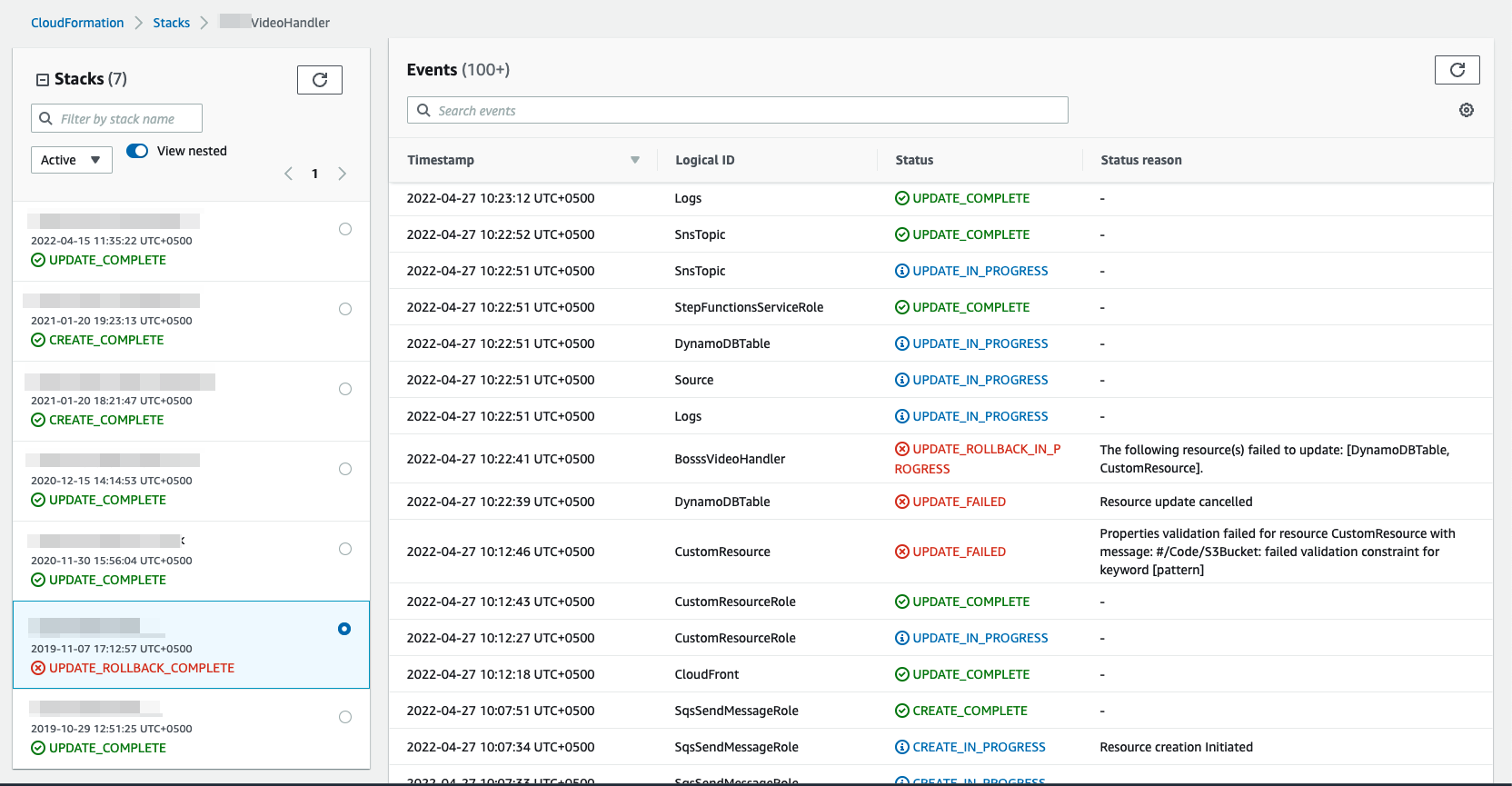Viewport: 1512px width, 786px height.
Task: Click the UPDATE_ROLLBACK_COMPLETE error icon in stack list
Action: 38,668
